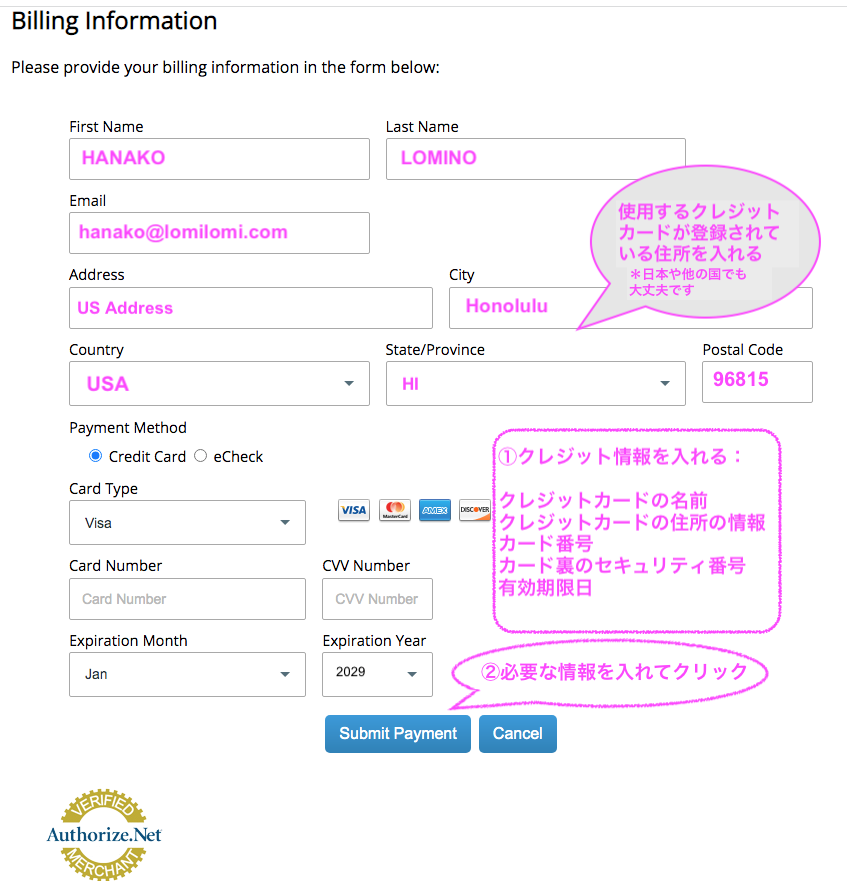Click the Cancel button
847x881 pixels.
coord(518,734)
